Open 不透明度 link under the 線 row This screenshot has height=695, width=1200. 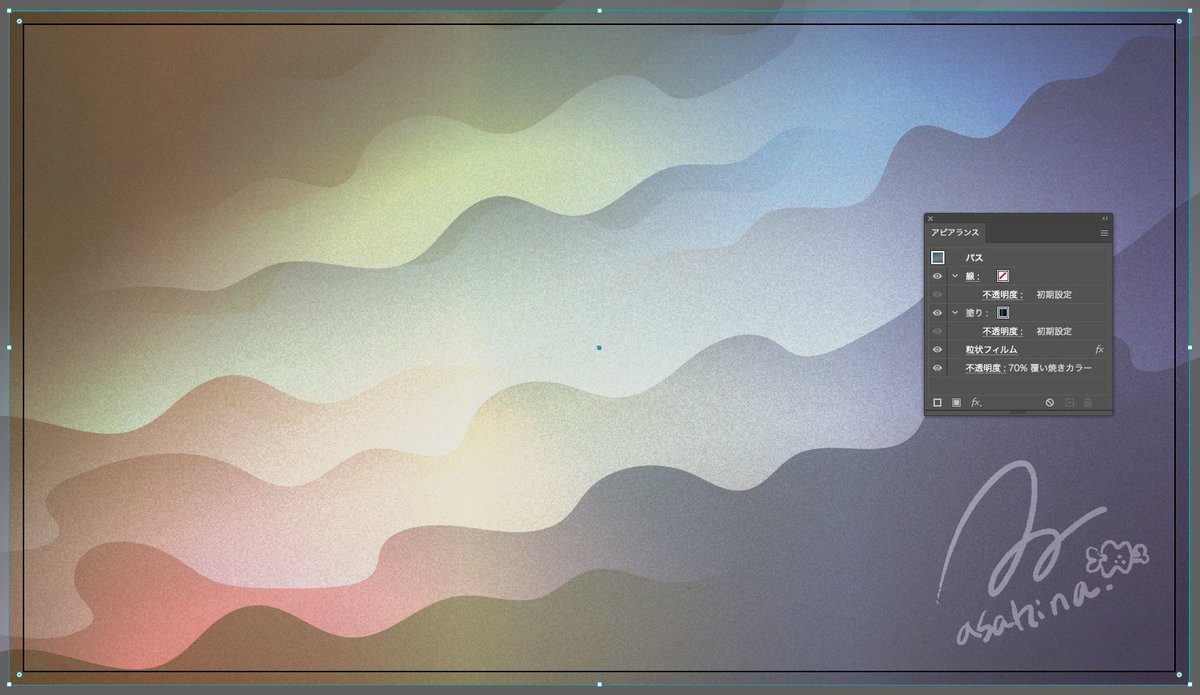click(x=1001, y=295)
